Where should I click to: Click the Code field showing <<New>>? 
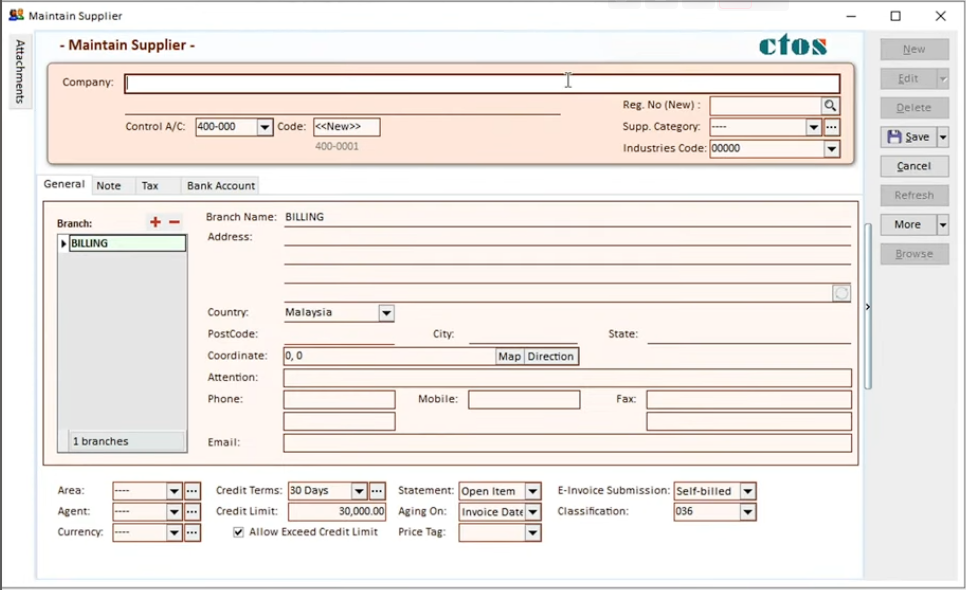[346, 127]
